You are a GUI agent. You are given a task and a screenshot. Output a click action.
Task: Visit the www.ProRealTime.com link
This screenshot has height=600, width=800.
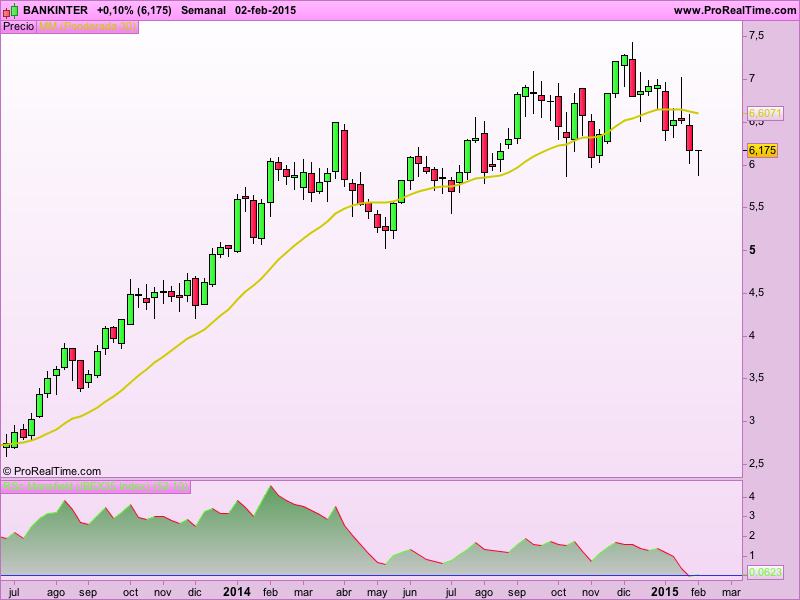(735, 10)
